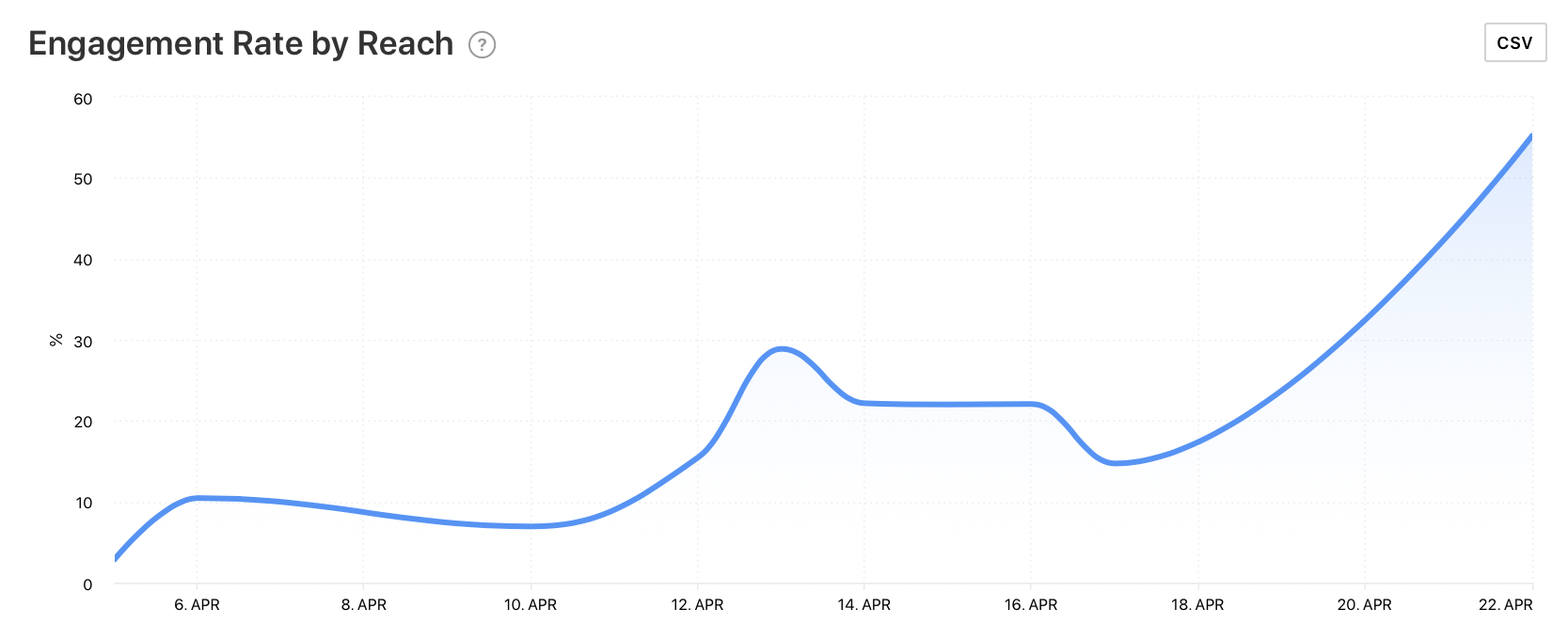Click the line dip near 17 April
This screenshot has width=1568, height=641.
tap(1115, 463)
